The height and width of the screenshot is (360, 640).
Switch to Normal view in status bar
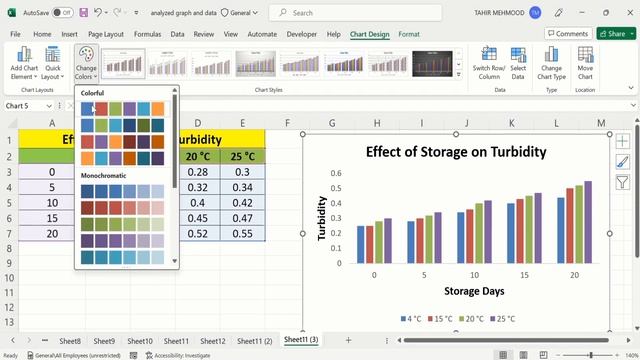tap(503, 355)
